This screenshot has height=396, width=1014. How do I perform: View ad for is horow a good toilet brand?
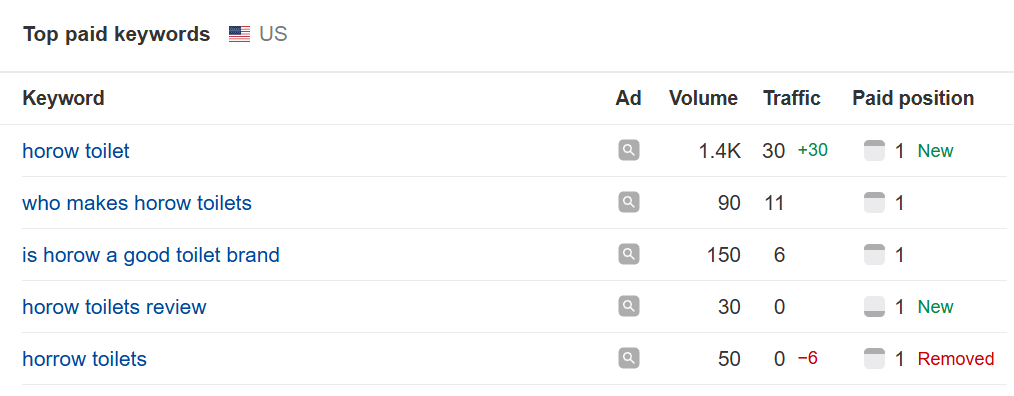[x=629, y=254]
